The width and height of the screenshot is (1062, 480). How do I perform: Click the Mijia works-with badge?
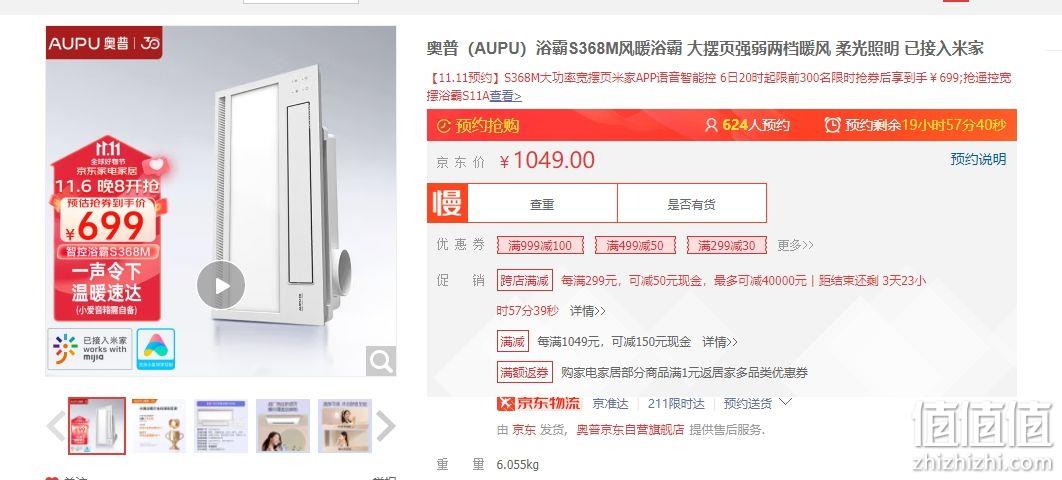tap(90, 349)
